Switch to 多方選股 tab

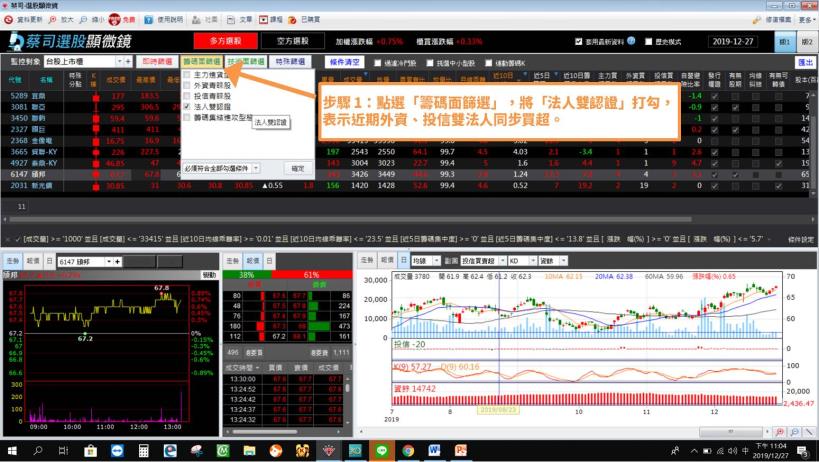click(226, 41)
